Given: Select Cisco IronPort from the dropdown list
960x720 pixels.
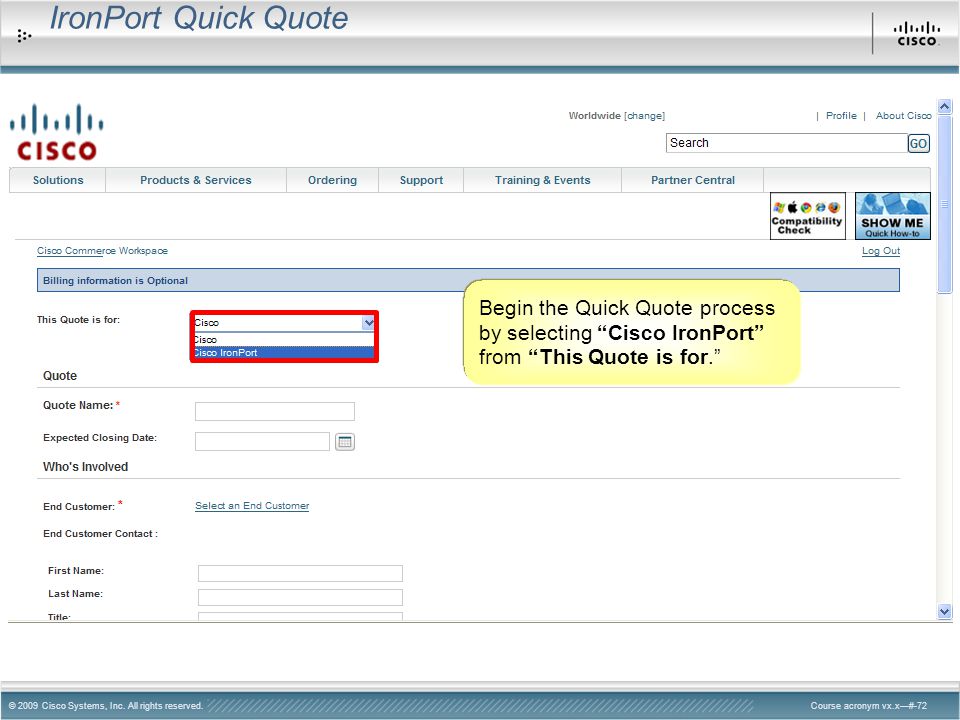Looking at the screenshot, I should pos(283,353).
